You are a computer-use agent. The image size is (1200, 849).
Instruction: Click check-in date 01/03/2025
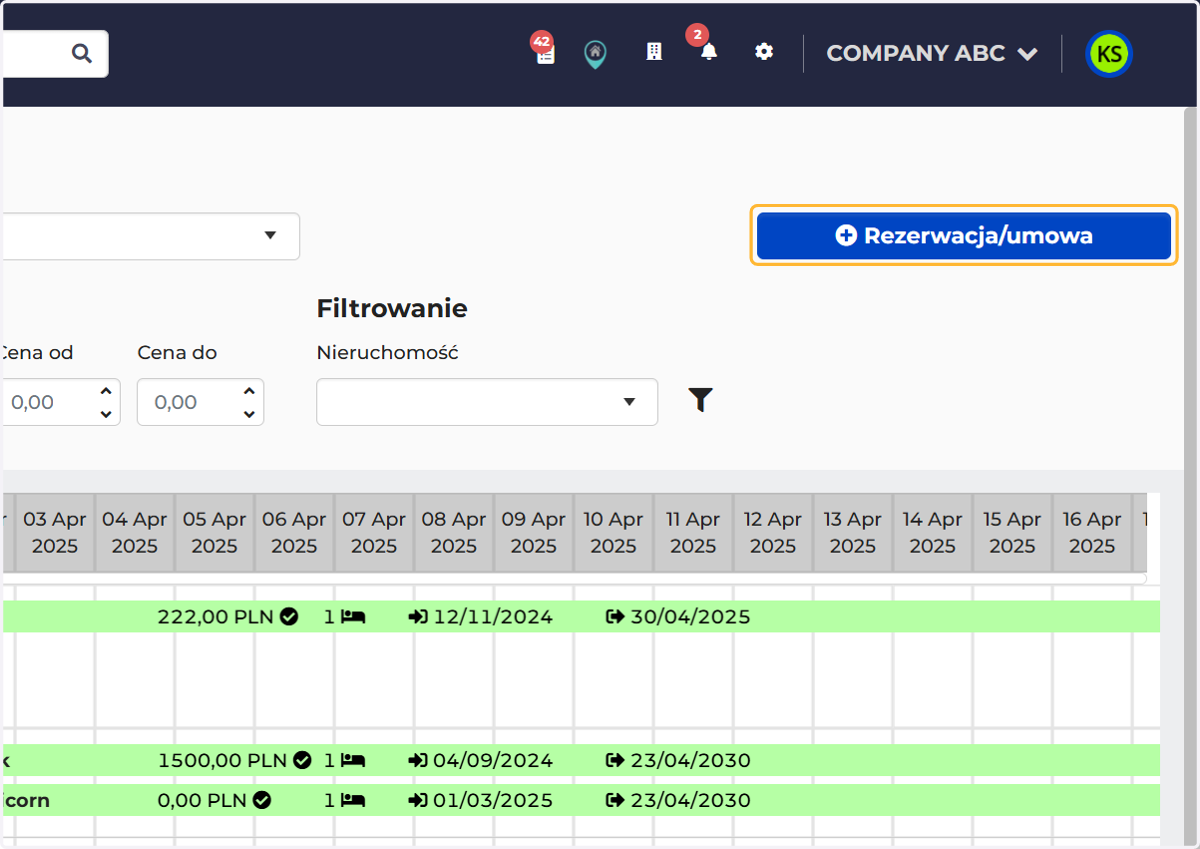(x=493, y=801)
